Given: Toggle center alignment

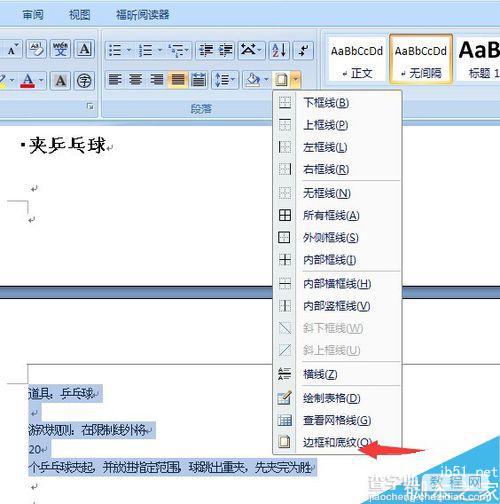Looking at the screenshot, I should click(136, 80).
